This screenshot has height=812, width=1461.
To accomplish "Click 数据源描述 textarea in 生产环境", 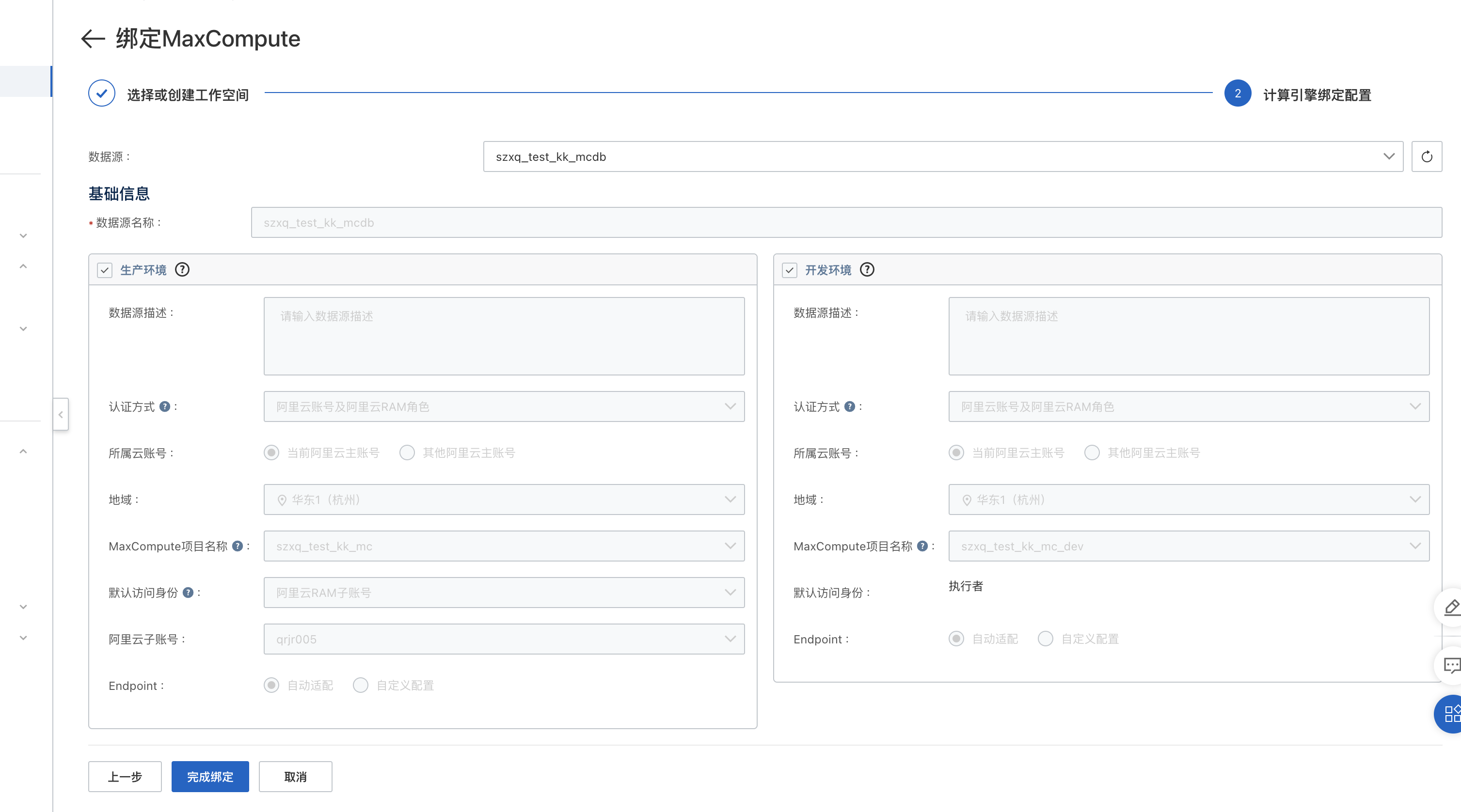I will pyautogui.click(x=504, y=336).
